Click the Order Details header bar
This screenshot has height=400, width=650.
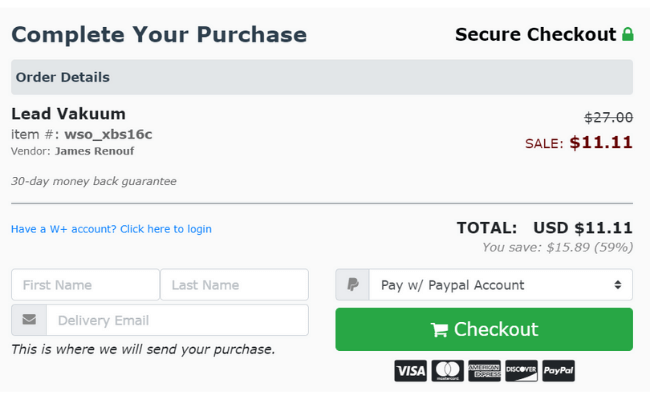coord(322,77)
